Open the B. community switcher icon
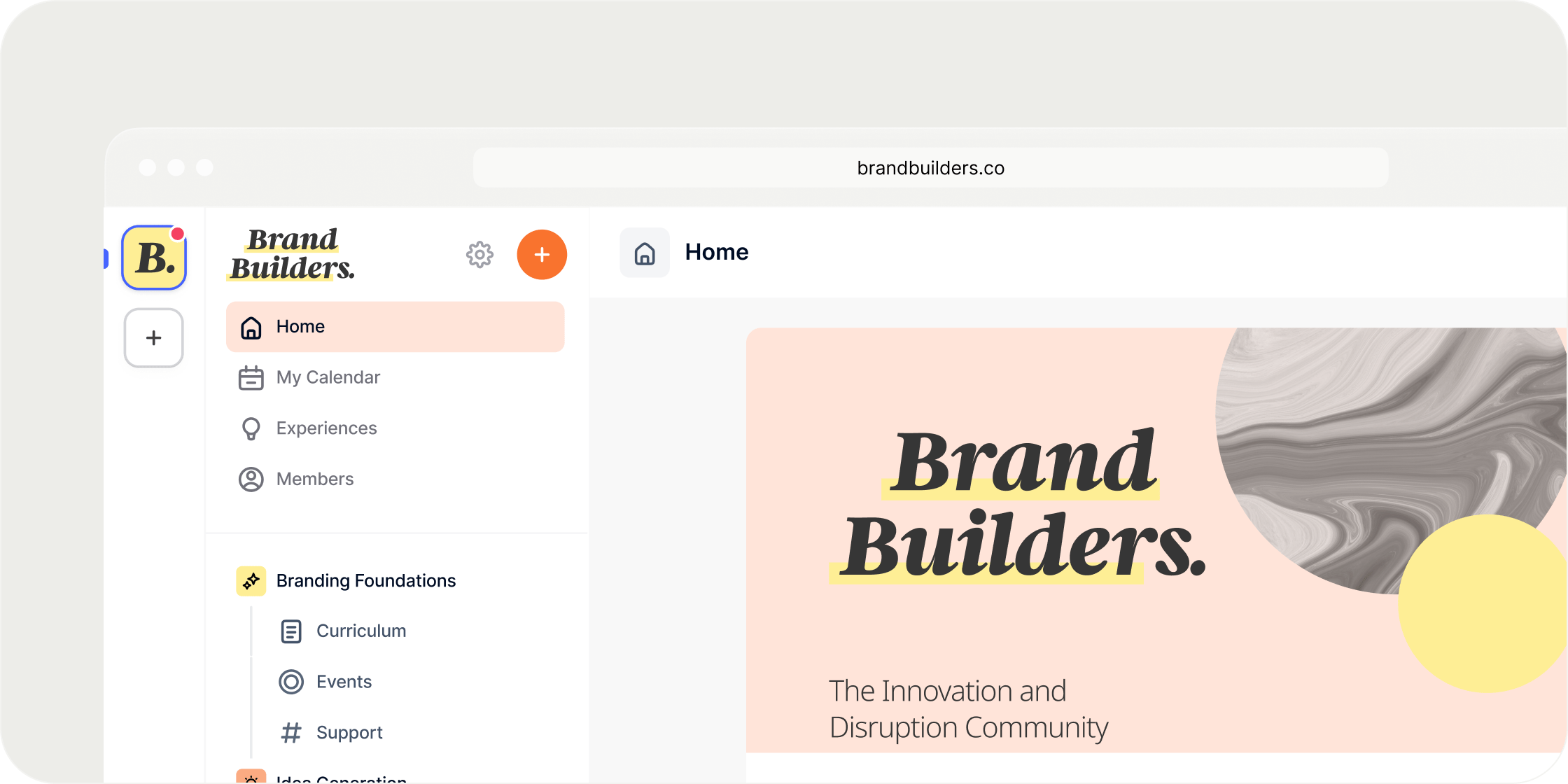The height and width of the screenshot is (784, 1568). point(154,257)
